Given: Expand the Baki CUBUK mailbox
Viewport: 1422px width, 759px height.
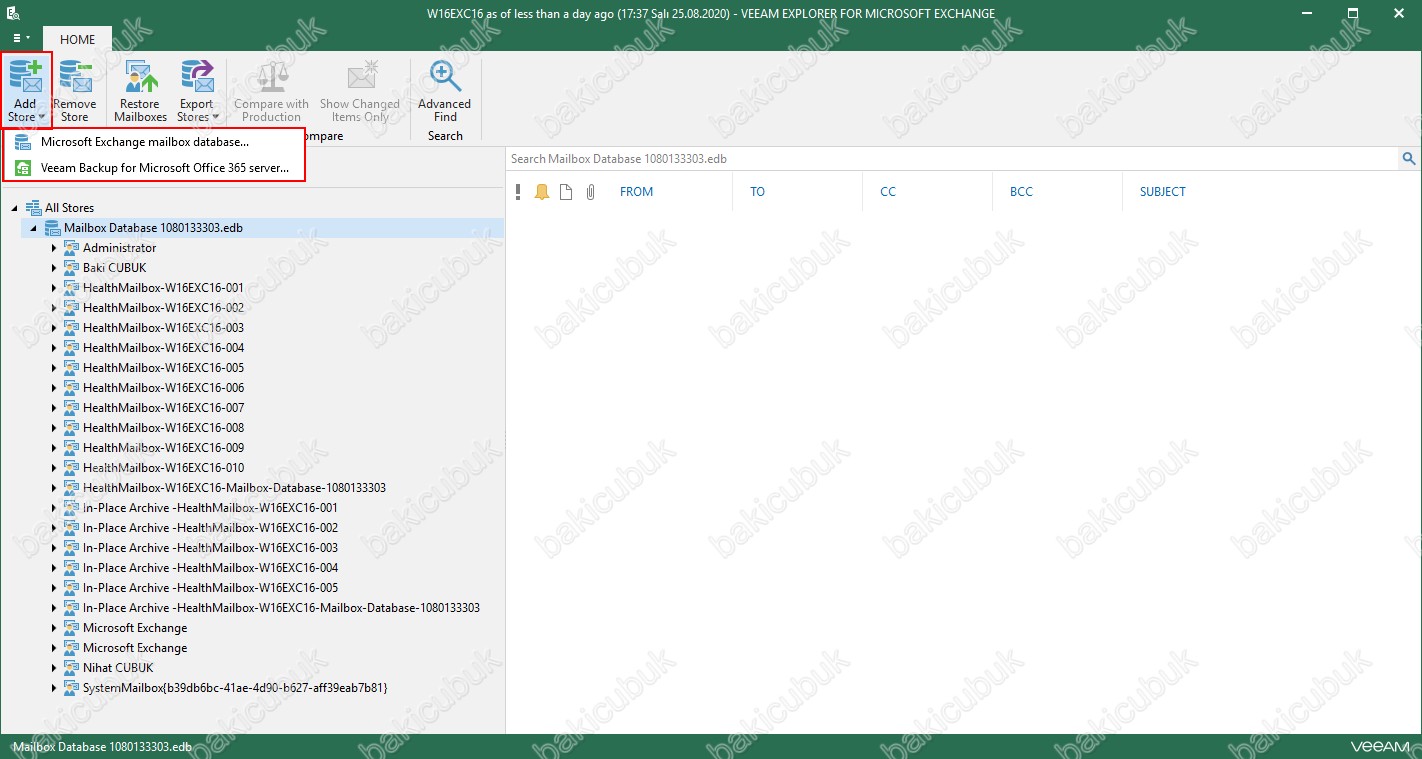Looking at the screenshot, I should click(x=54, y=268).
